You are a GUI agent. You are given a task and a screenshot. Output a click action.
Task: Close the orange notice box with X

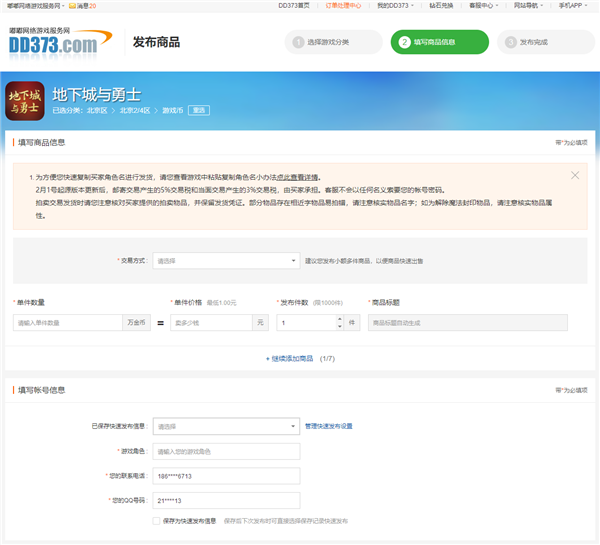(x=575, y=175)
